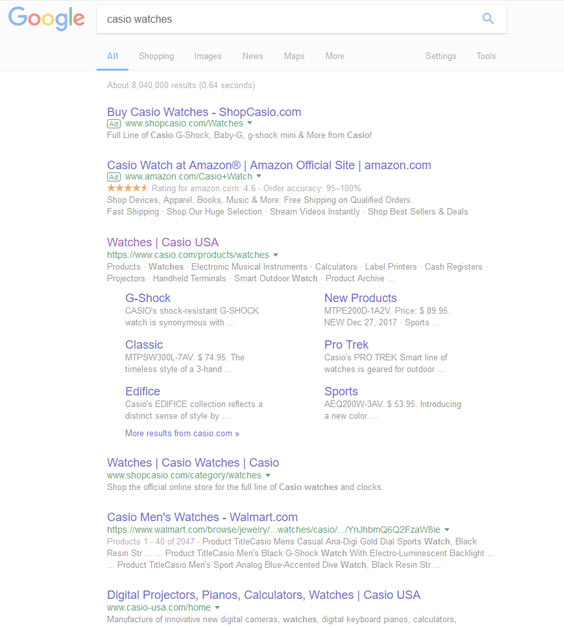Open the More search menu

pyautogui.click(x=334, y=56)
